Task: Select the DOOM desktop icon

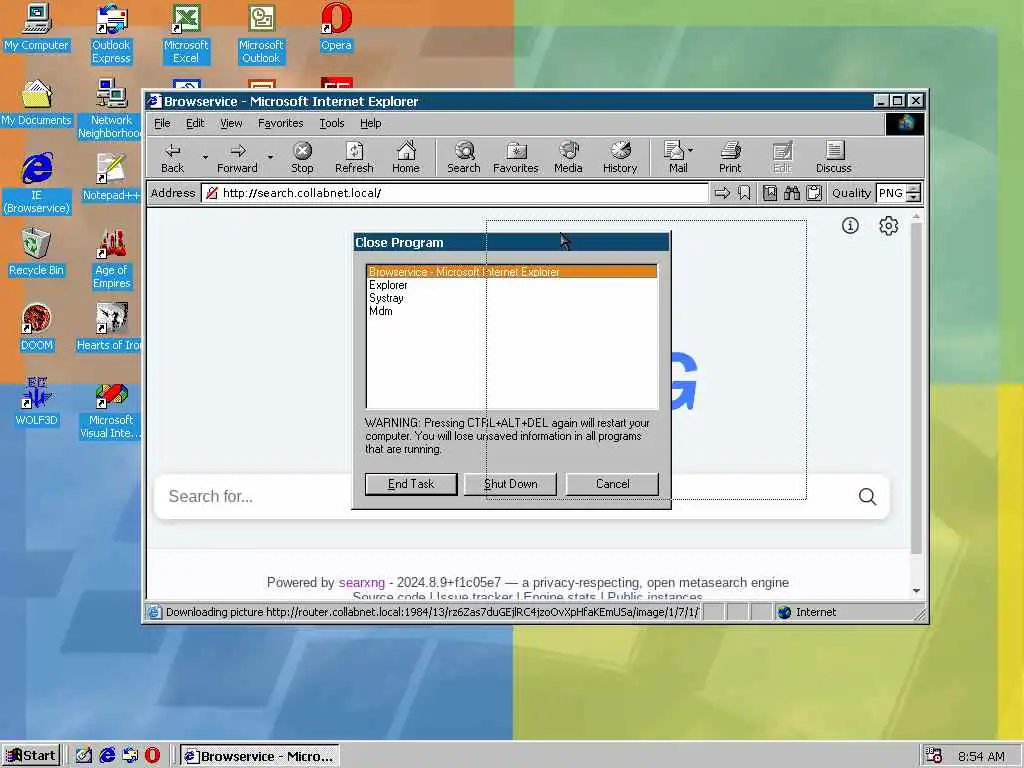Action: click(37, 327)
